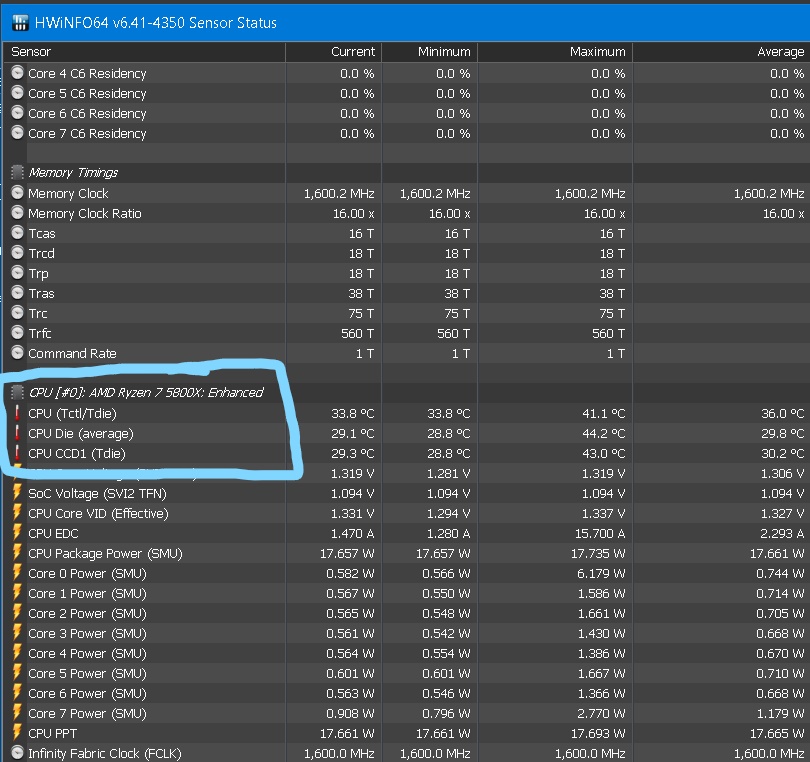Click the 33.8 °C current value of CPU (Tctl/Tdie)
Viewport: 810px width, 762px height.
point(353,413)
